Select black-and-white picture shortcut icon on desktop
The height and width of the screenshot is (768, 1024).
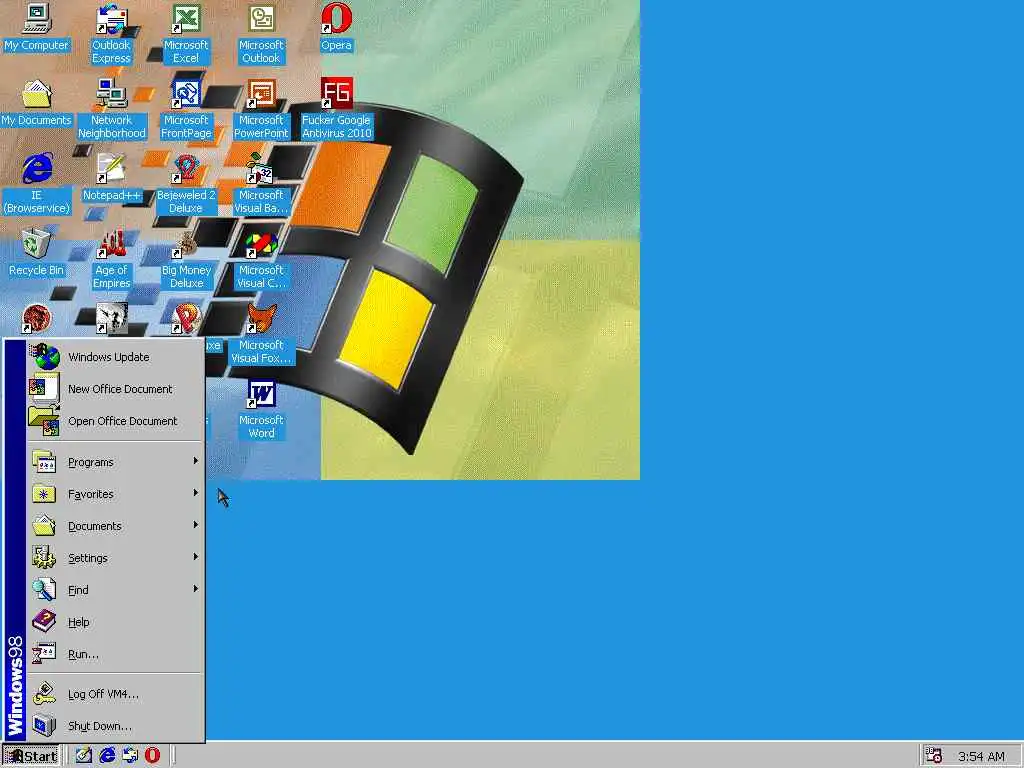tap(112, 319)
